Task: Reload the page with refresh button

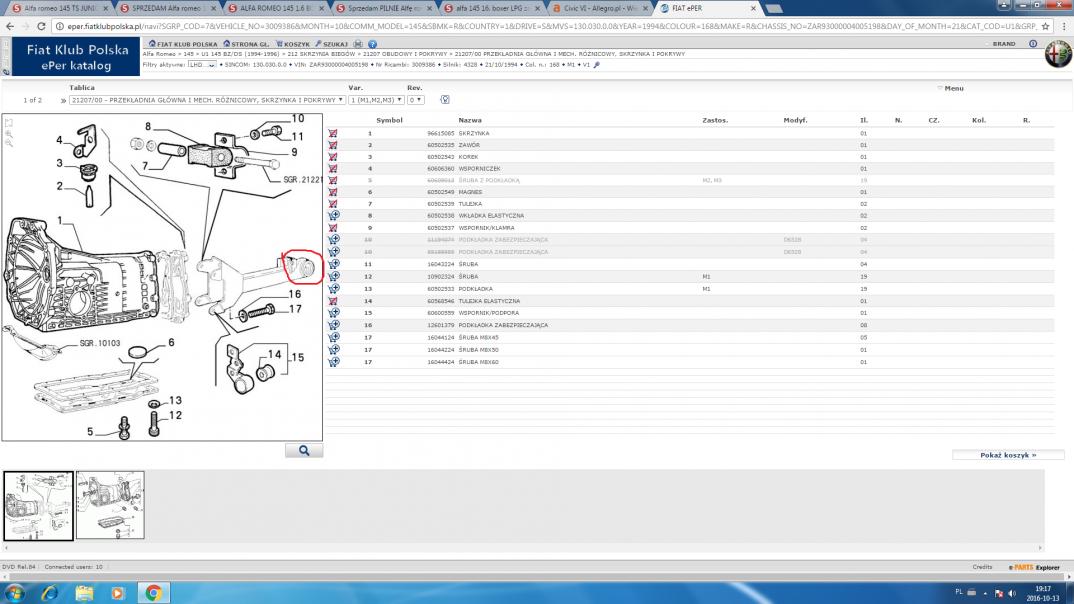Action: (x=41, y=26)
